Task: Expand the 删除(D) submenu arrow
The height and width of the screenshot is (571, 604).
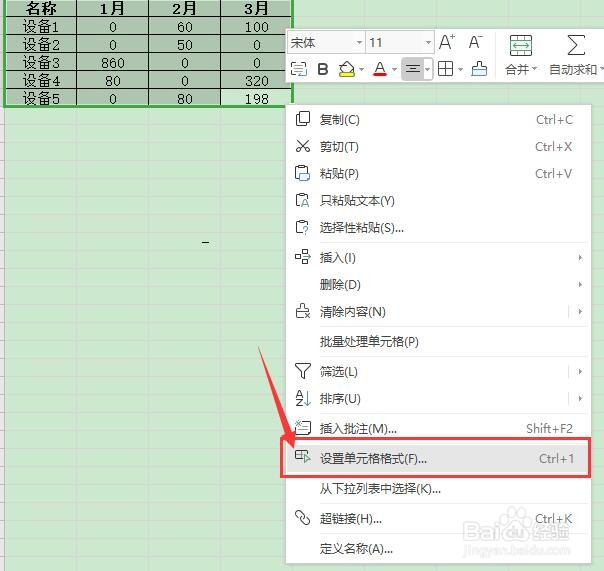Action: tap(580, 284)
